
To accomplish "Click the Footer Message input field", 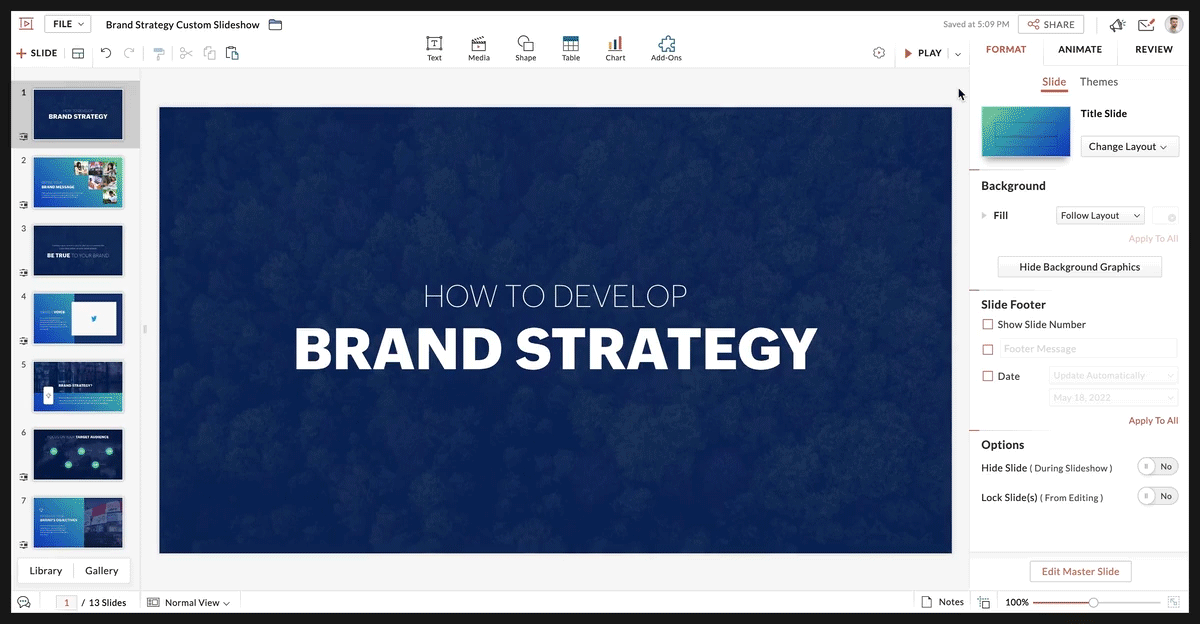I will tap(1088, 349).
